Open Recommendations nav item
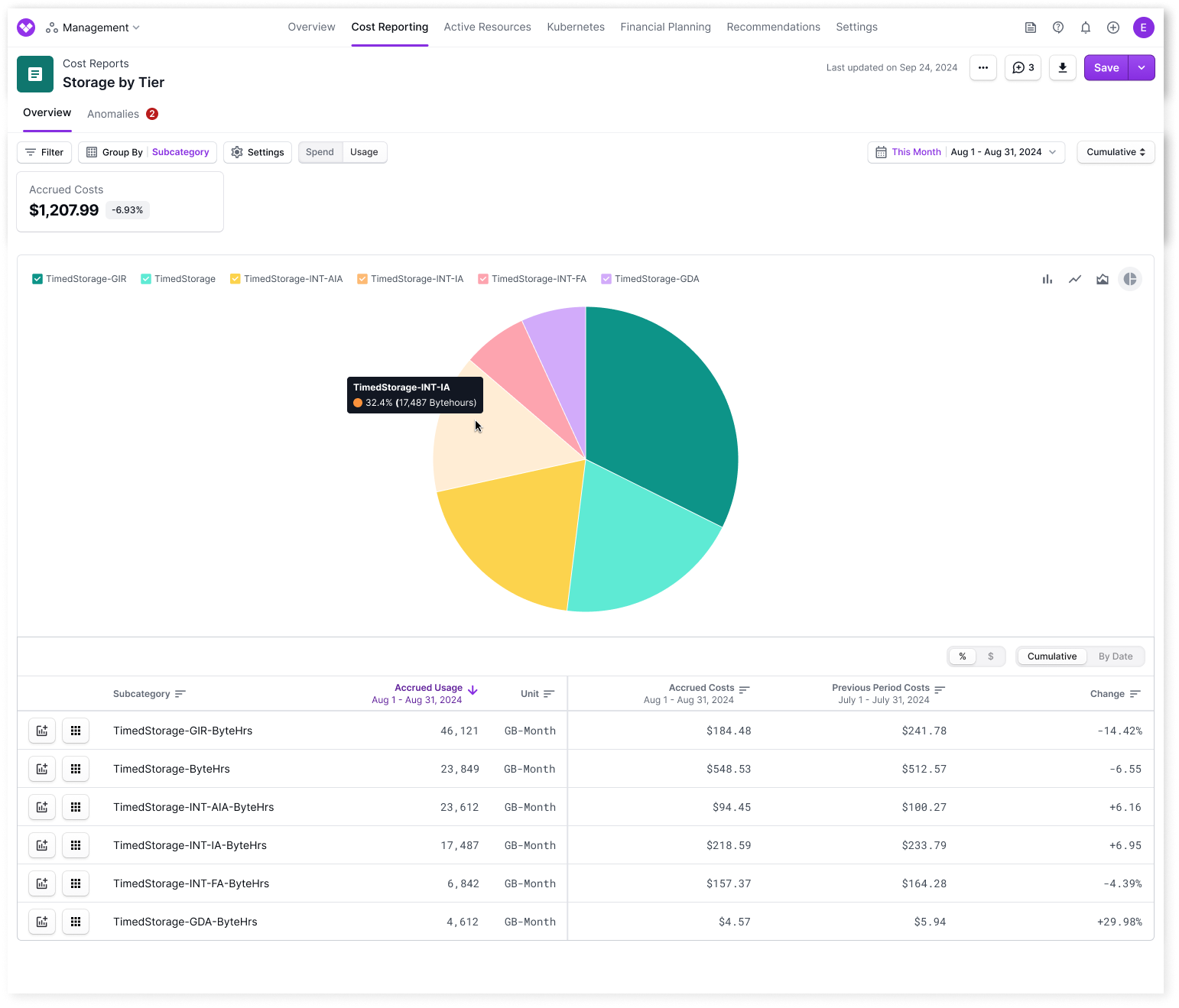The width and height of the screenshot is (1179, 1008). click(773, 28)
